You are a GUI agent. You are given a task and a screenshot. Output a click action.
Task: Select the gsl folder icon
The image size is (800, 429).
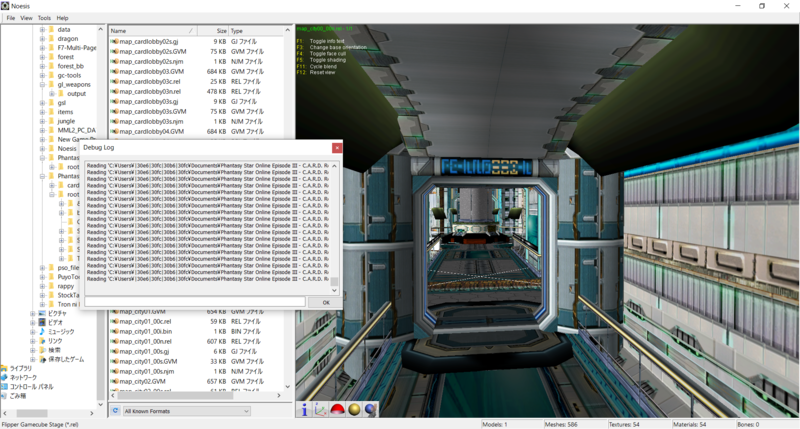coord(51,103)
